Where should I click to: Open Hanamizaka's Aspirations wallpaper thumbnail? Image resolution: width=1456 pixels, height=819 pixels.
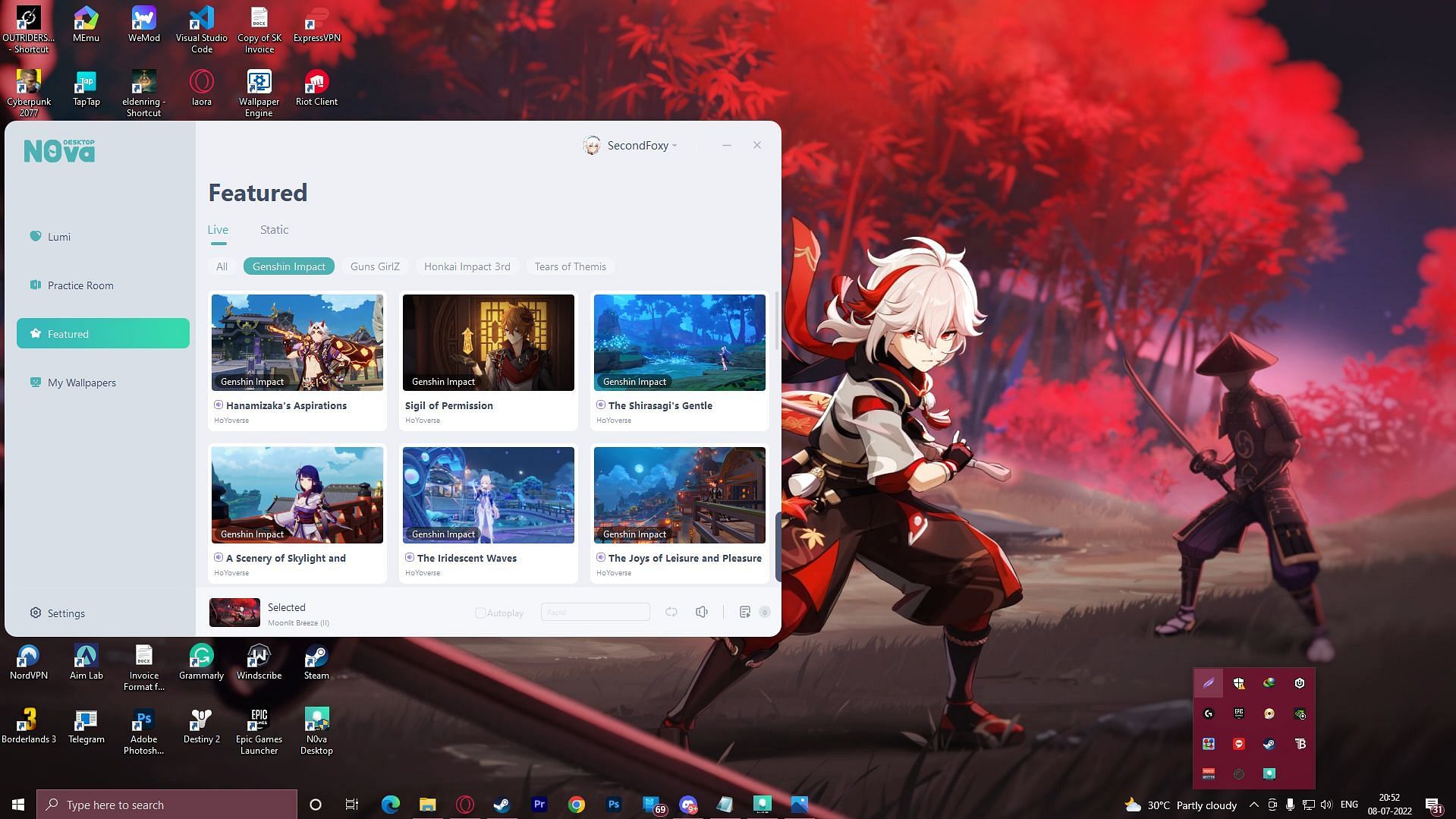coord(297,342)
